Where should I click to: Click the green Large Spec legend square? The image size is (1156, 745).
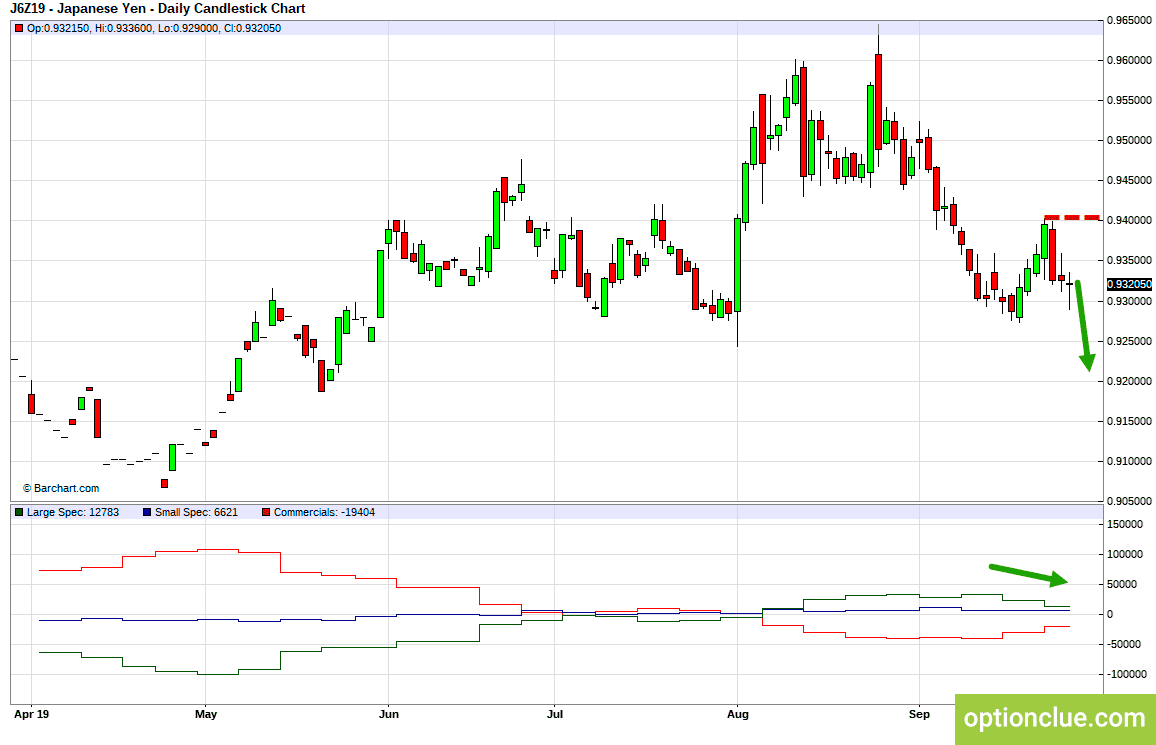pos(19,512)
